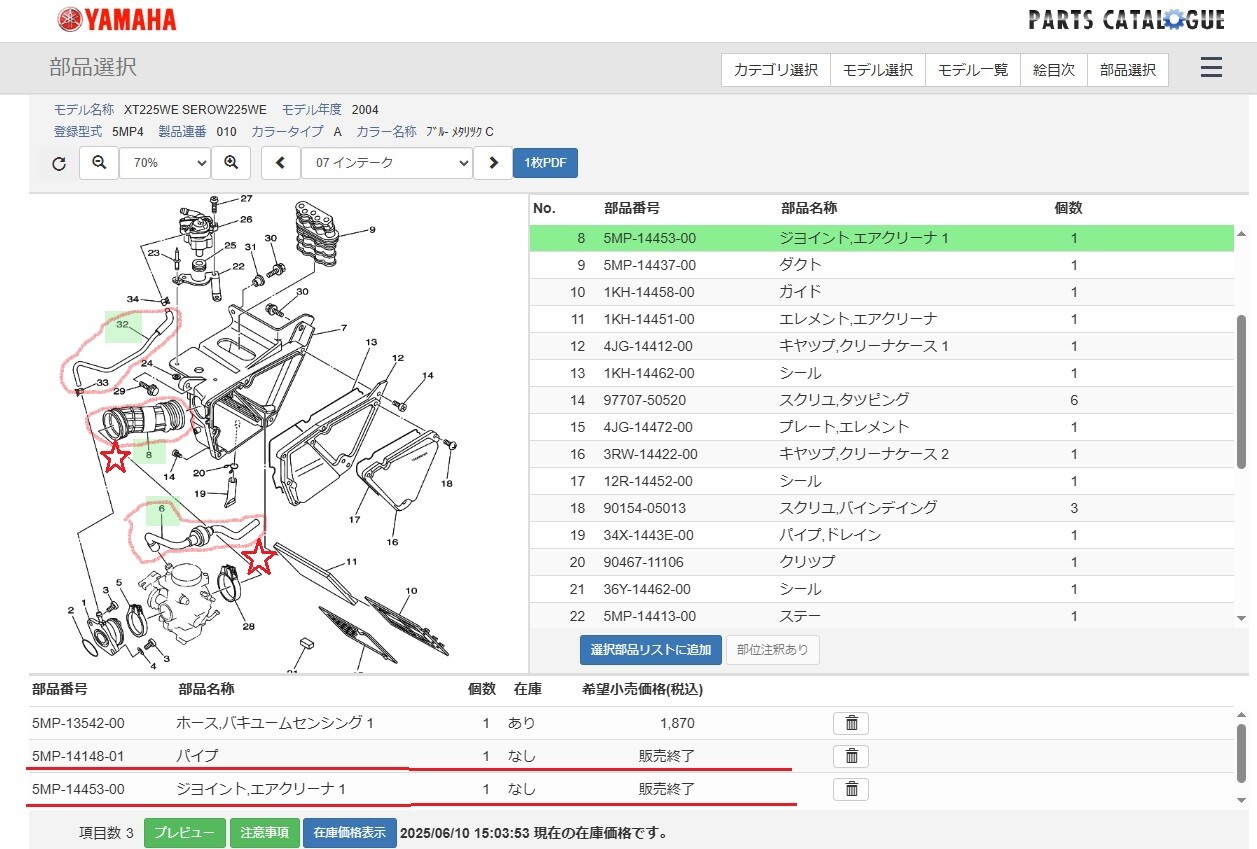Open the hamburger menu icon
The width and height of the screenshot is (1257, 849).
click(1211, 68)
